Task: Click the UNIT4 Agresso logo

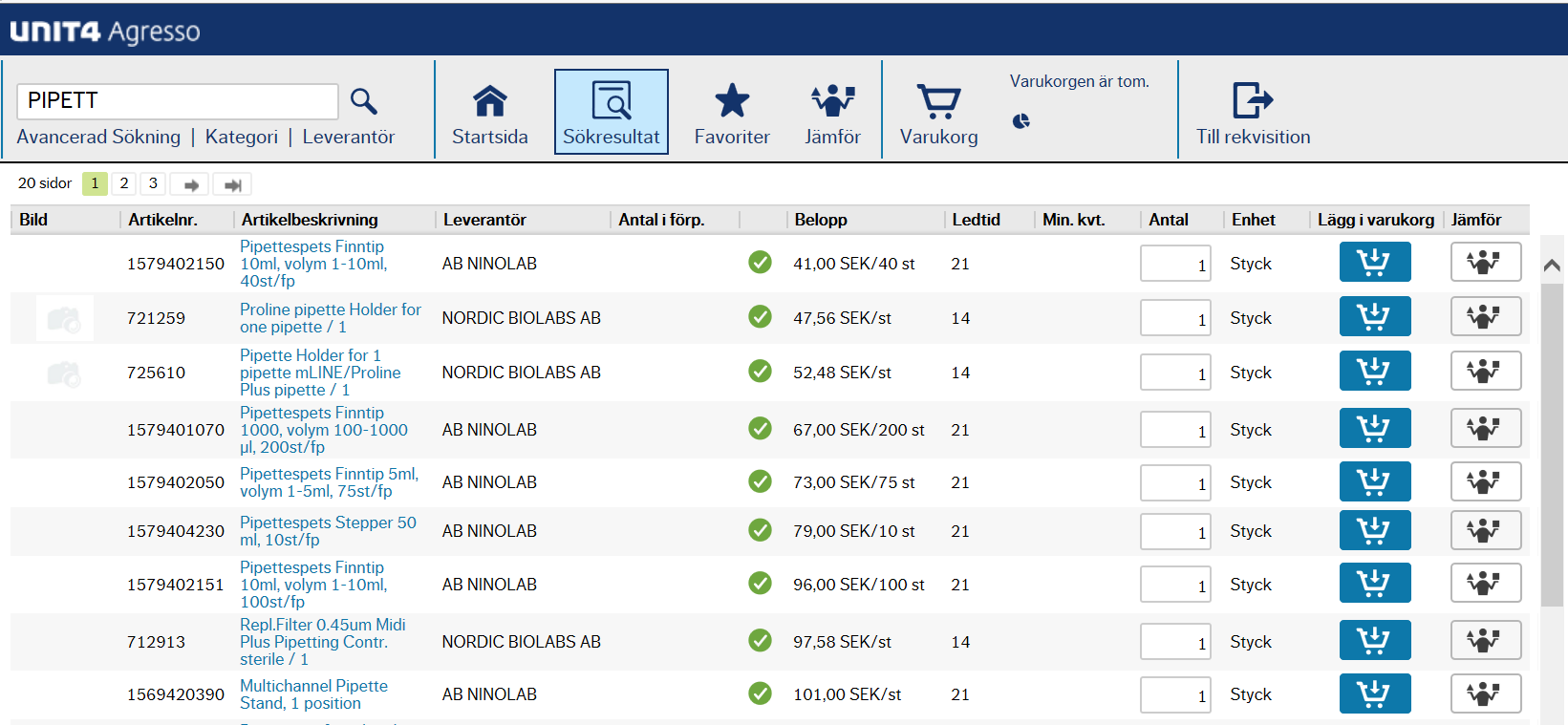Action: (105, 32)
